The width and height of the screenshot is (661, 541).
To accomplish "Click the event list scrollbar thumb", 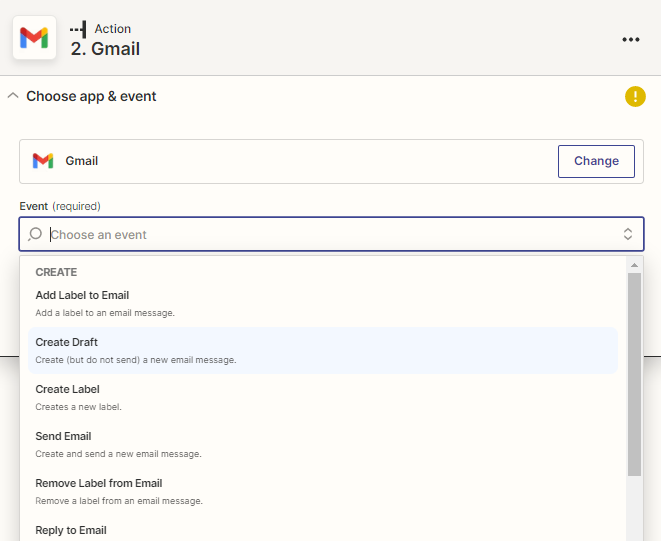I will pos(634,374).
